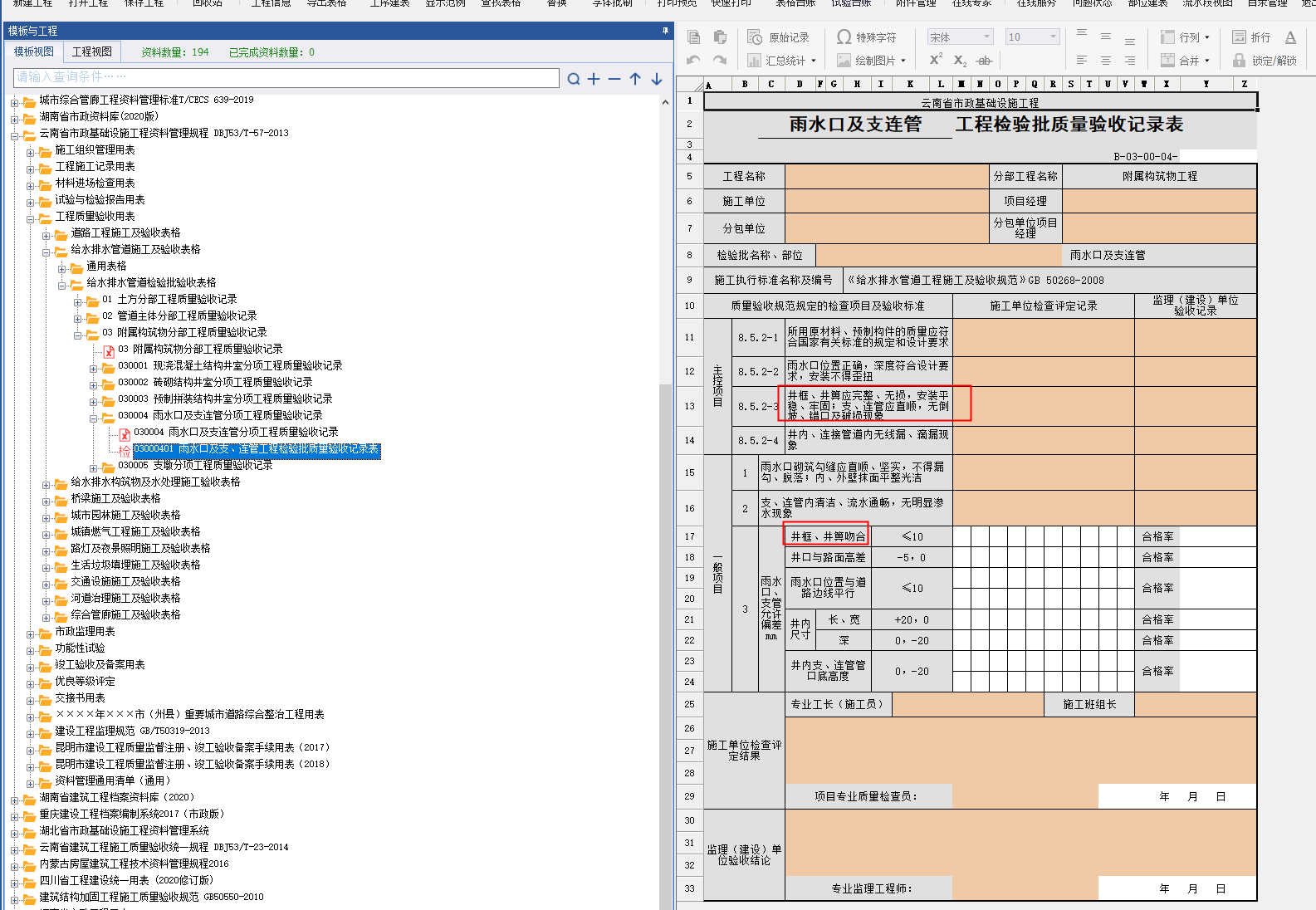Select 四川省工程建设统一用表 (2020修订版)
Image resolution: width=1316 pixels, height=910 pixels.
tap(126, 880)
